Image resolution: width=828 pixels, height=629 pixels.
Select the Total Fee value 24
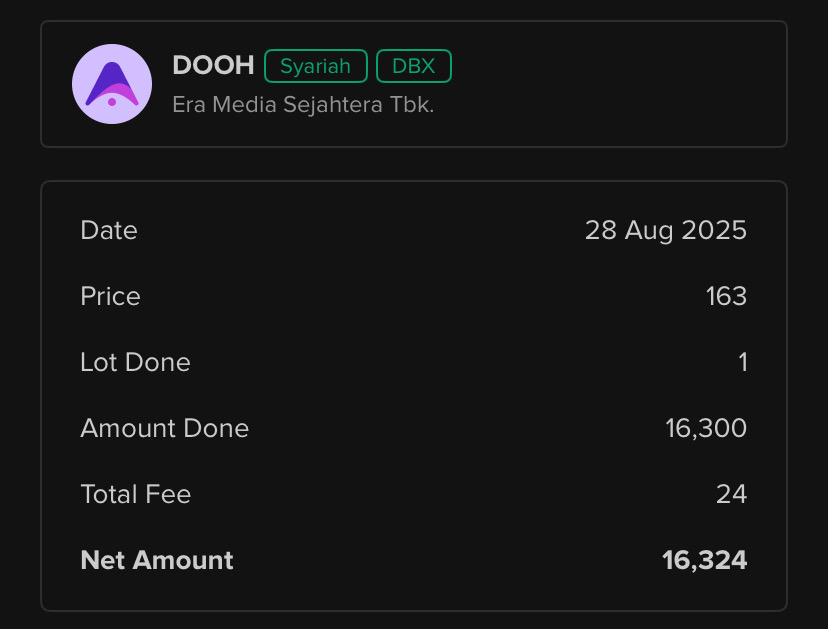point(731,494)
